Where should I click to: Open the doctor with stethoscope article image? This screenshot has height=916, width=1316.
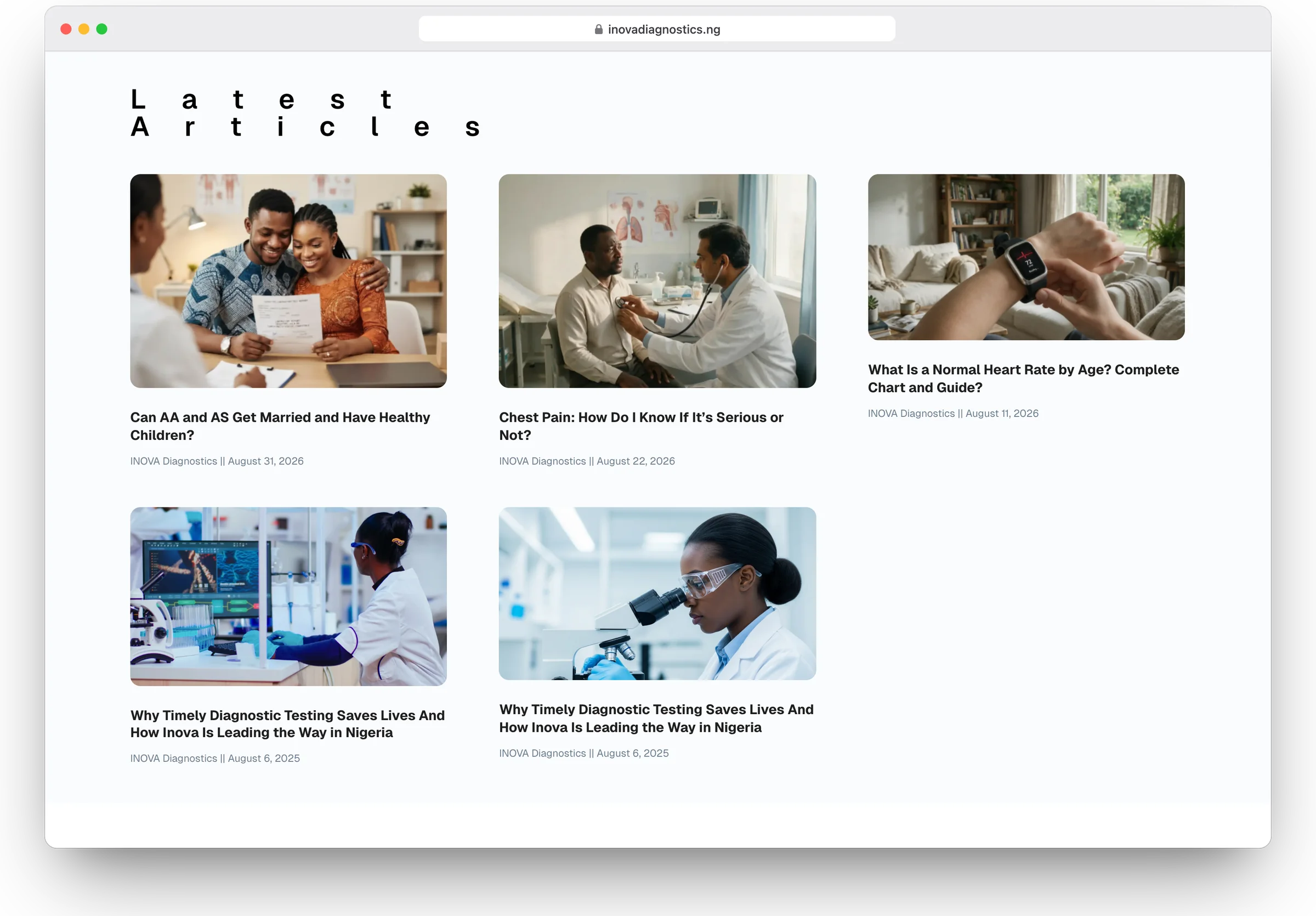[x=657, y=281]
